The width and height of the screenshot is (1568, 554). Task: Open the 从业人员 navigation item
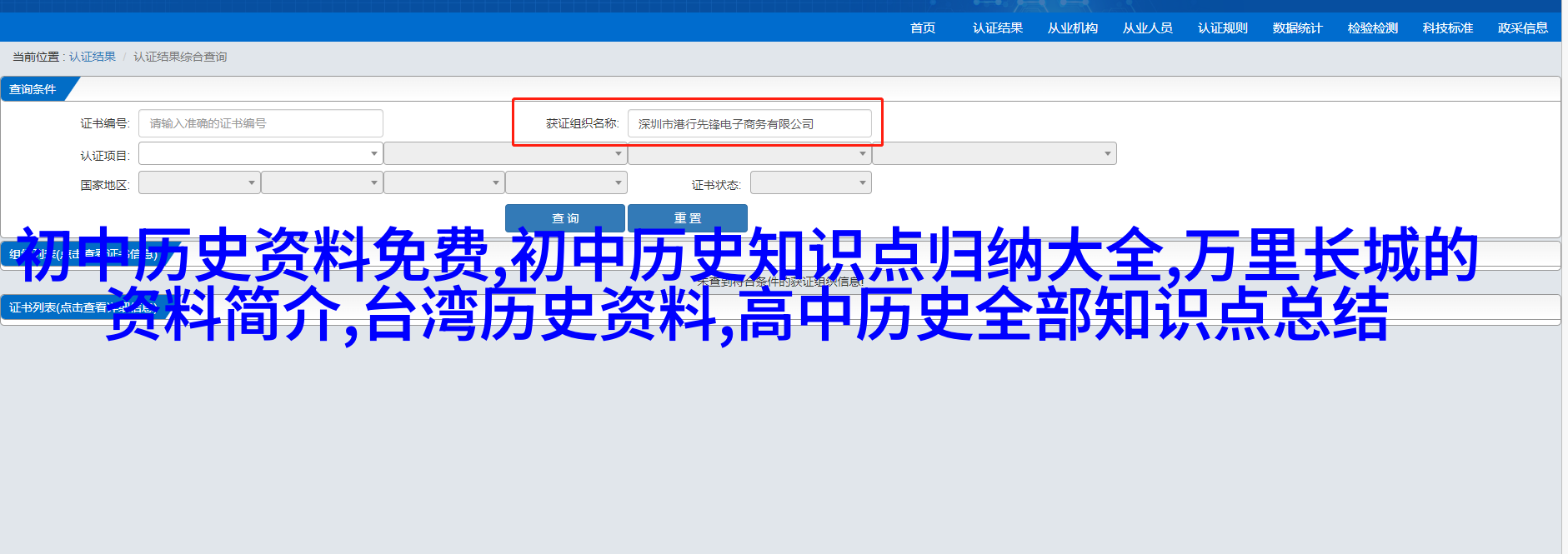pos(1147,28)
